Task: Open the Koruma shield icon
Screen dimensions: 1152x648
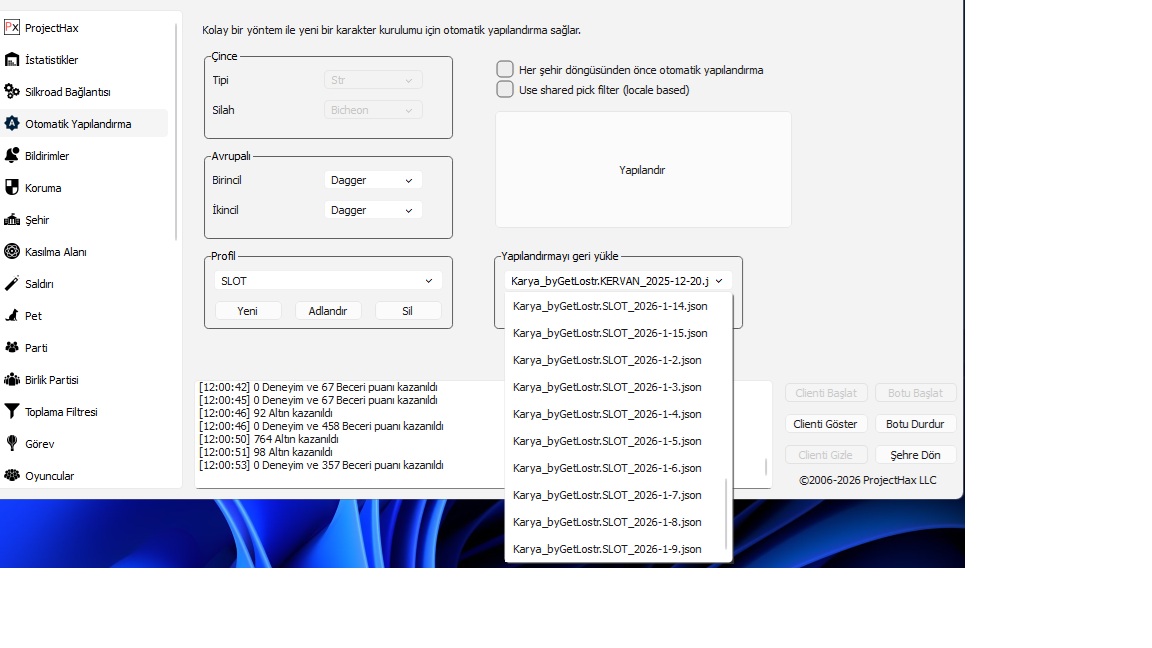Action: [x=12, y=188]
